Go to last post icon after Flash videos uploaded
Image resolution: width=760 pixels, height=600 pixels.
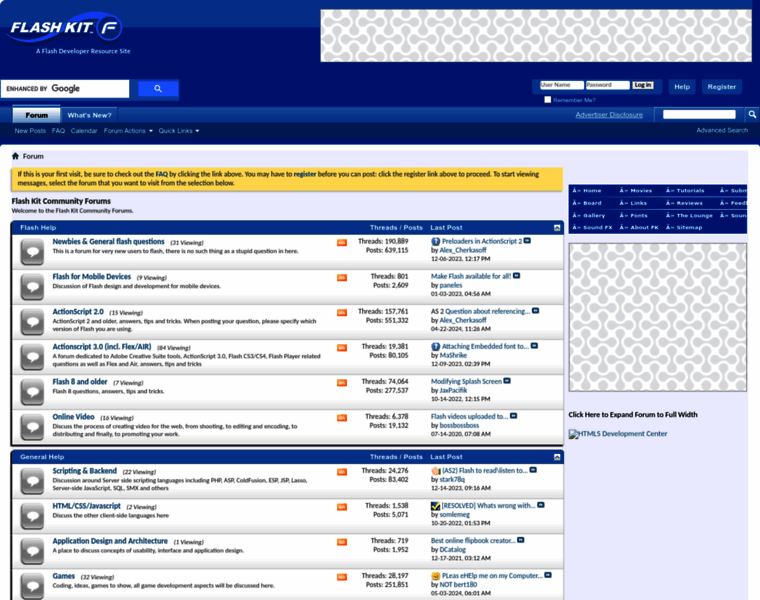pyautogui.click(x=514, y=416)
